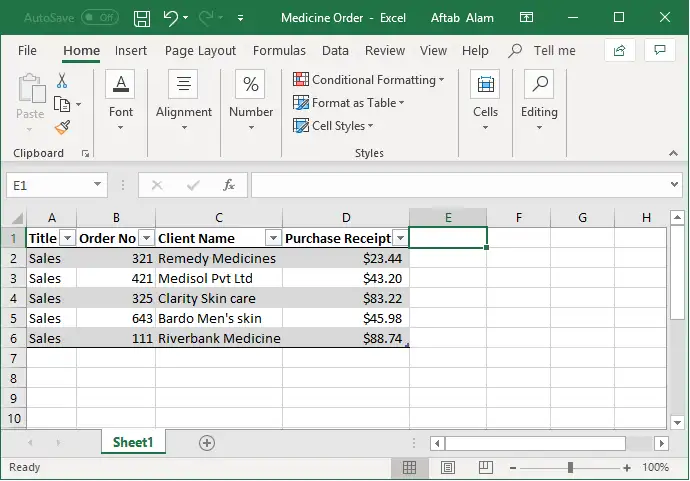Open the Cells group button
The image size is (690, 481).
[485, 101]
